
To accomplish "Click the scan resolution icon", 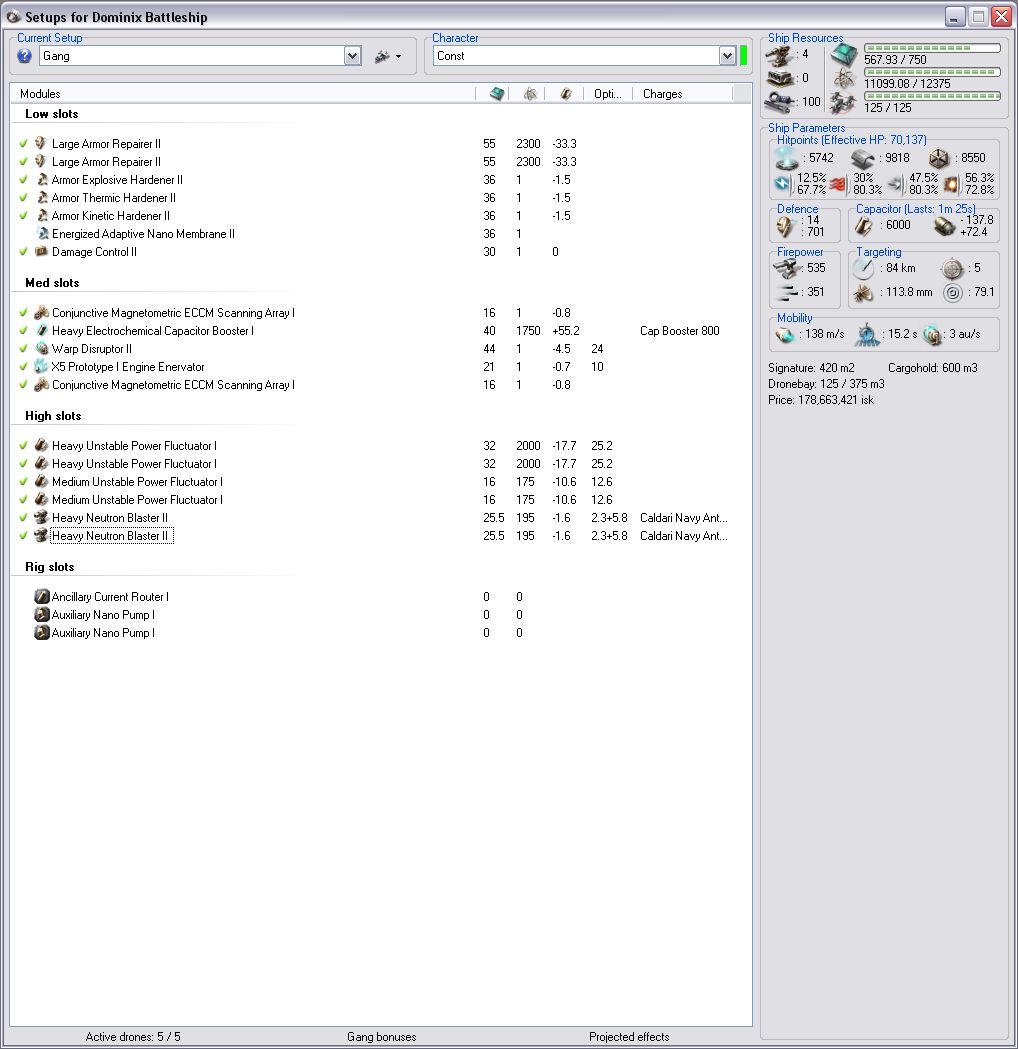I will [x=863, y=292].
